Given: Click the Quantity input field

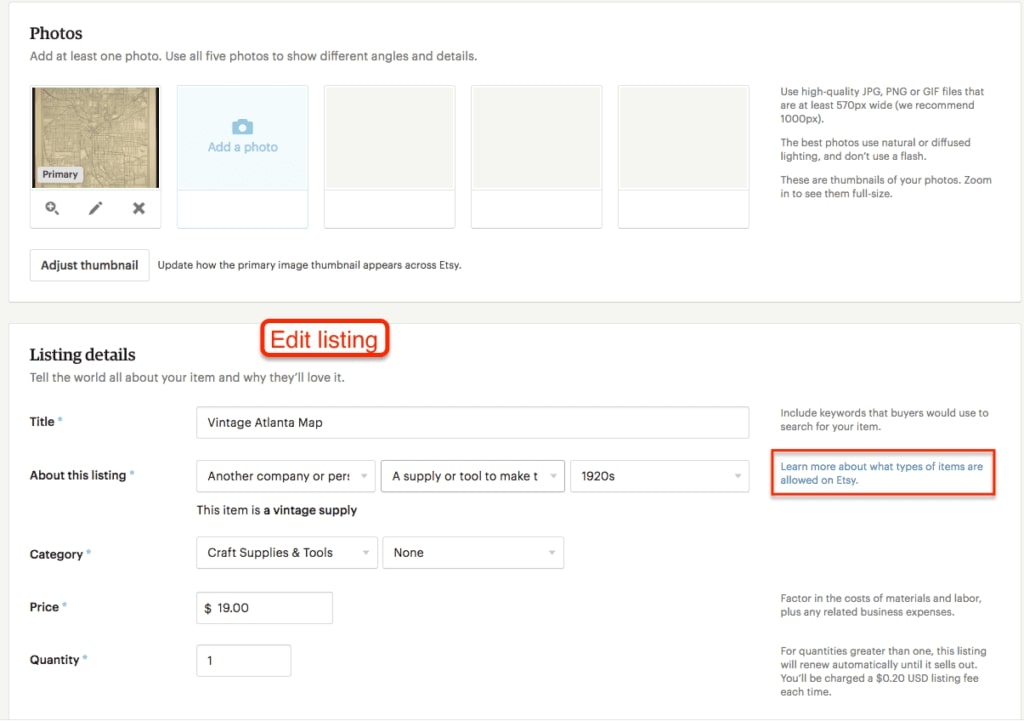Looking at the screenshot, I should [x=244, y=661].
